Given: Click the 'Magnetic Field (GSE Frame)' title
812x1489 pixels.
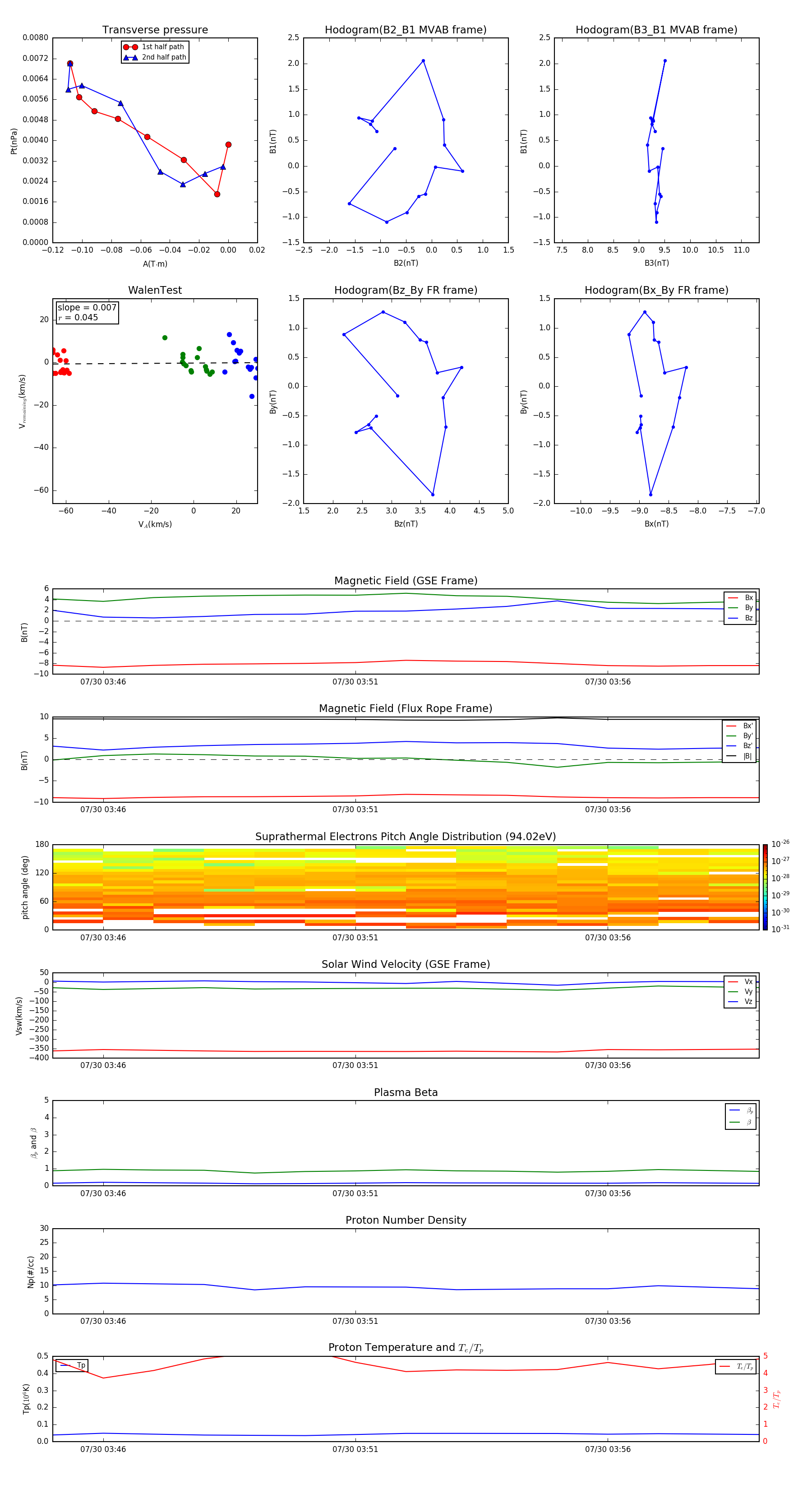Looking at the screenshot, I should coord(406,581).
